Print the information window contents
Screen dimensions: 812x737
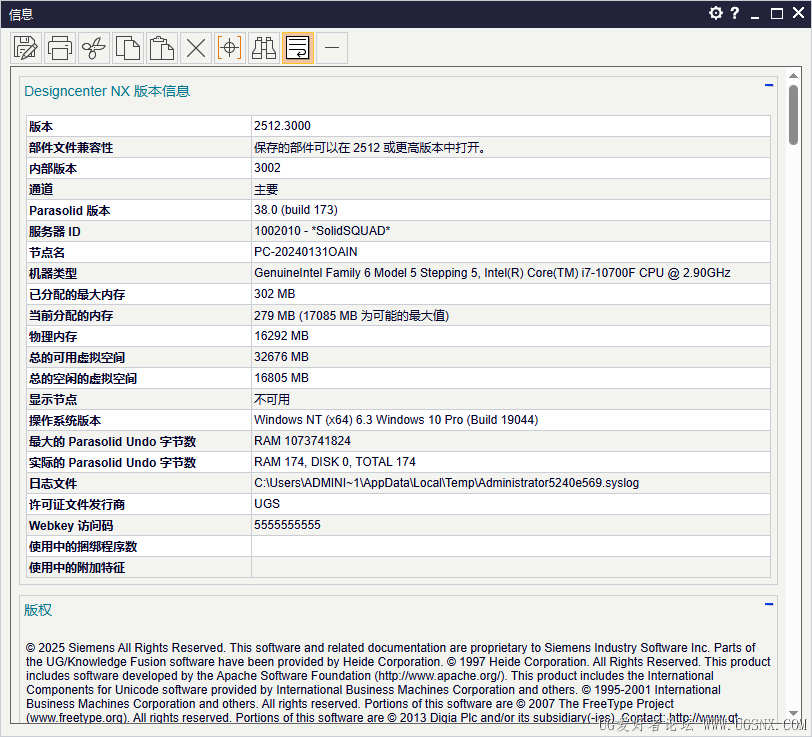(60, 48)
